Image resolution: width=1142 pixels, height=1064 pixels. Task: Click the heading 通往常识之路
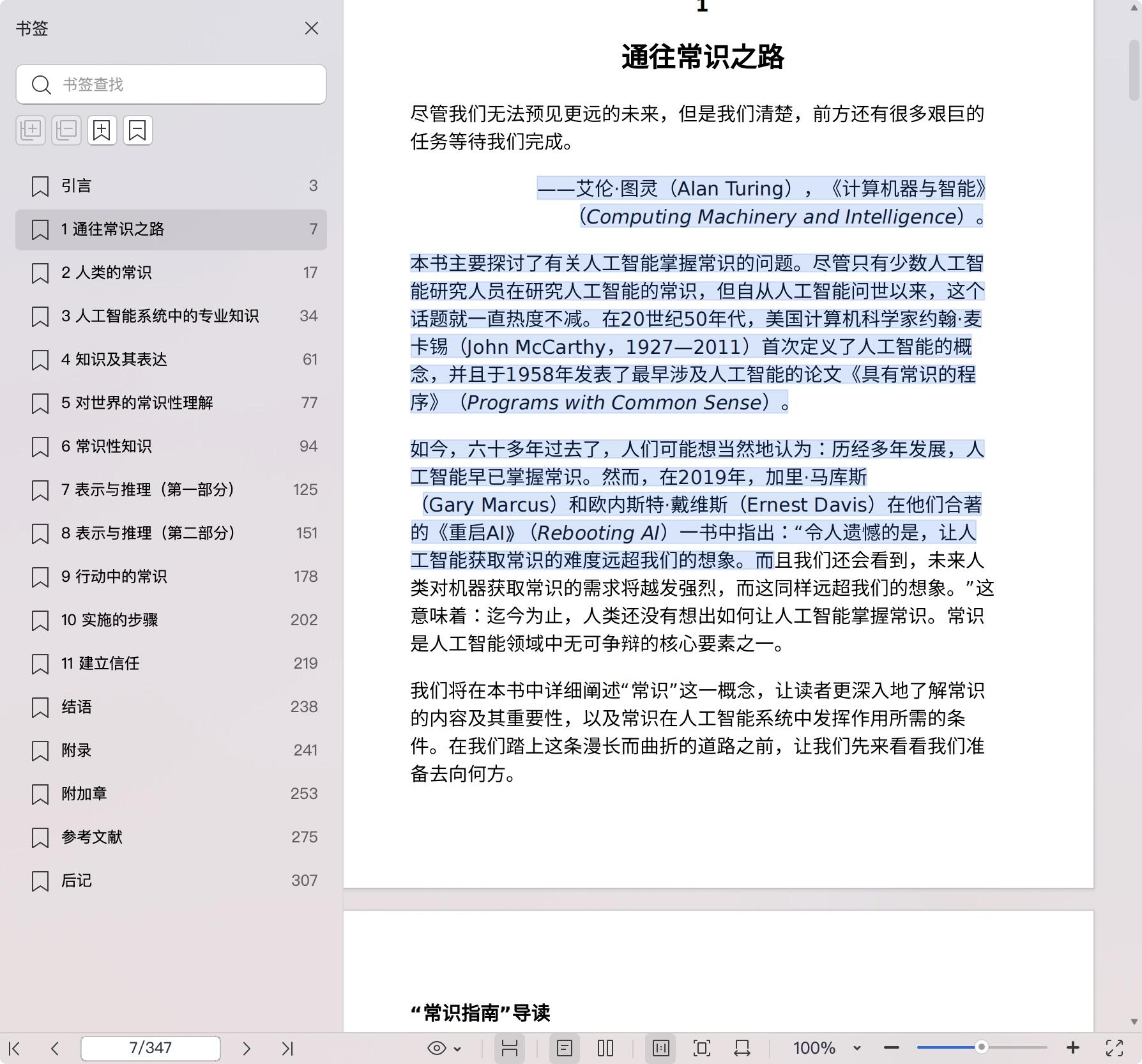pyautogui.click(x=703, y=57)
